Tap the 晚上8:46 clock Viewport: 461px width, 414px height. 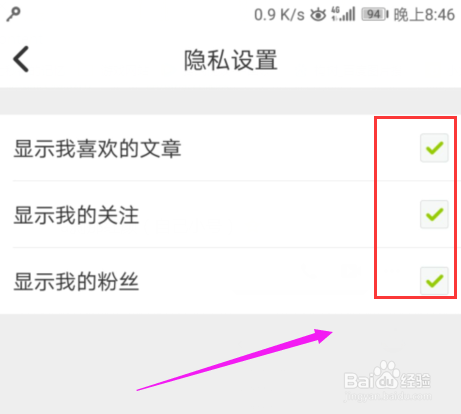tap(424, 15)
